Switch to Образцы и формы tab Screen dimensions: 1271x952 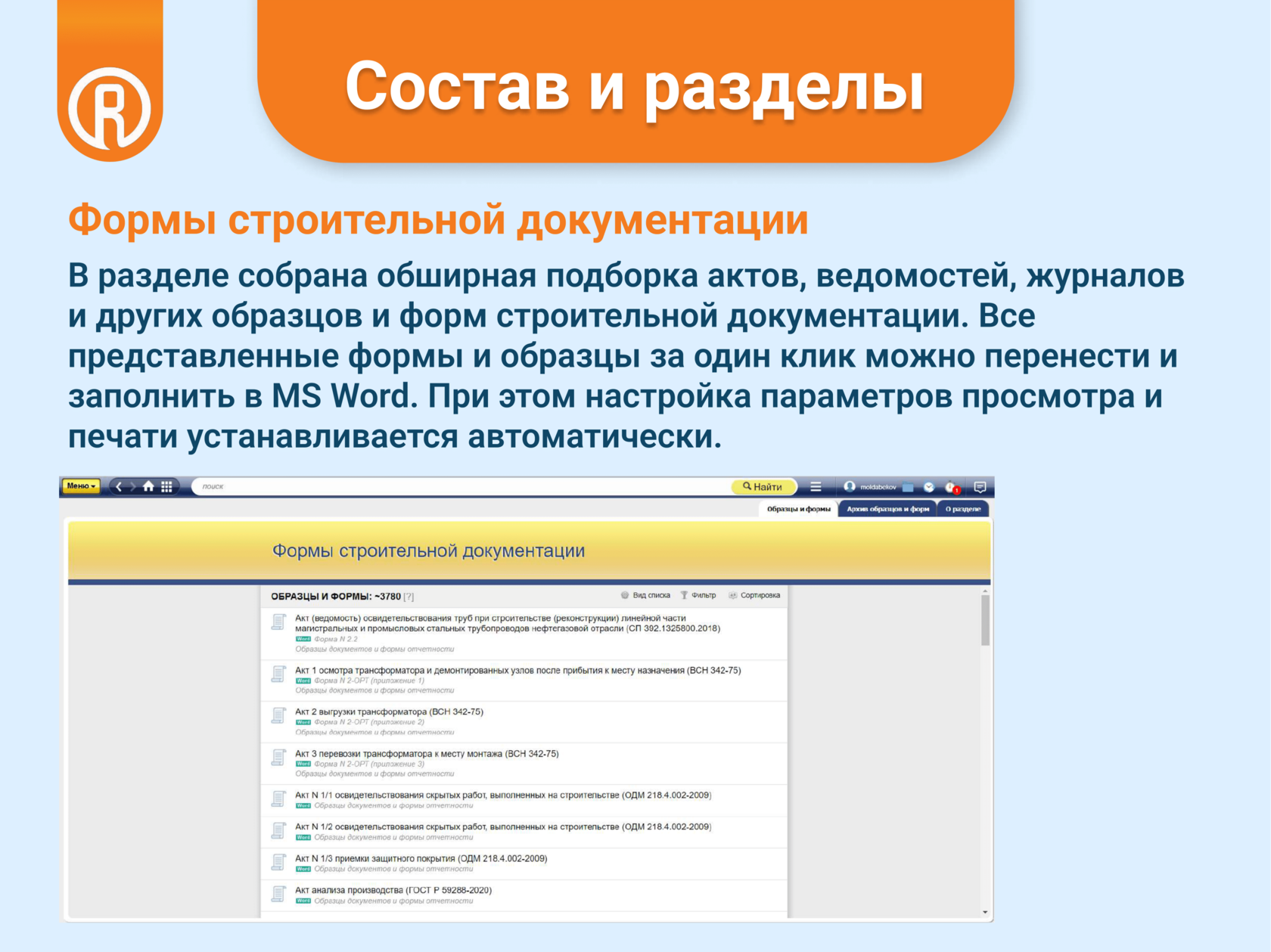pos(798,509)
